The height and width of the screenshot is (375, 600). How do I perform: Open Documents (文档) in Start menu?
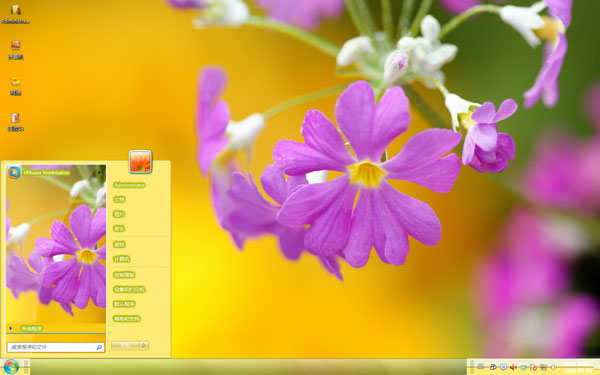119,199
